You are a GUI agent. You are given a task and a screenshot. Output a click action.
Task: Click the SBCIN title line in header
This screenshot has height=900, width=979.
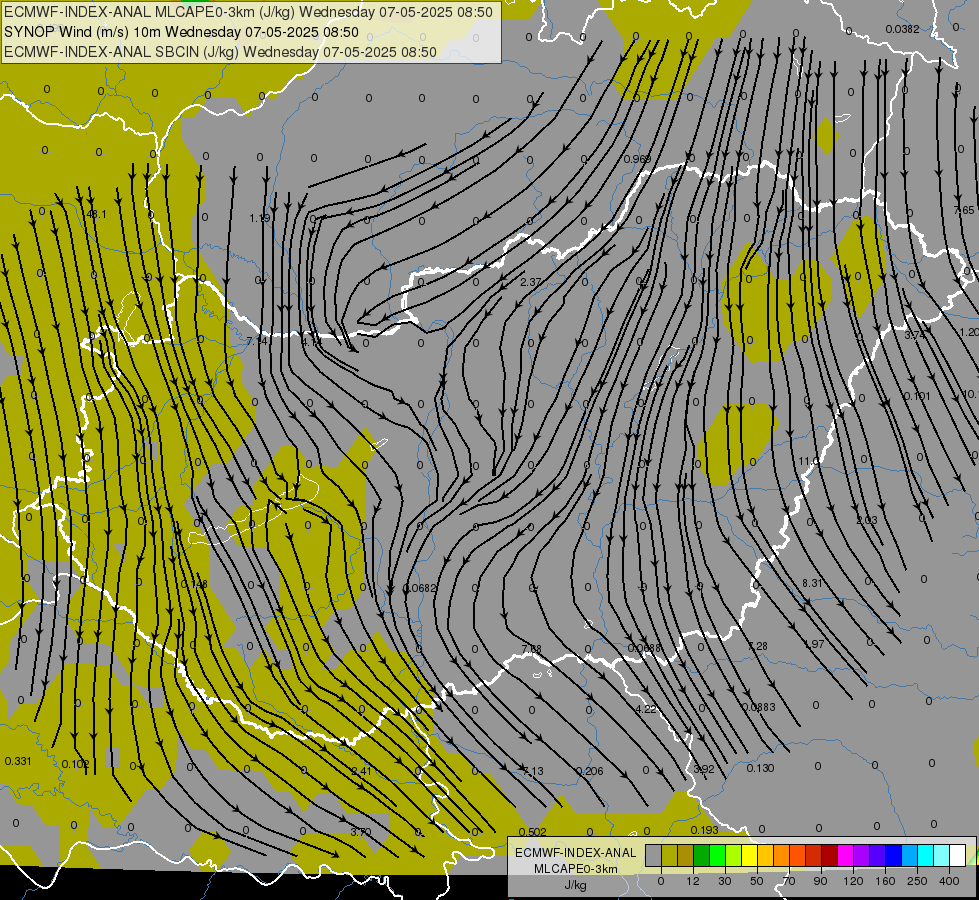(220, 52)
